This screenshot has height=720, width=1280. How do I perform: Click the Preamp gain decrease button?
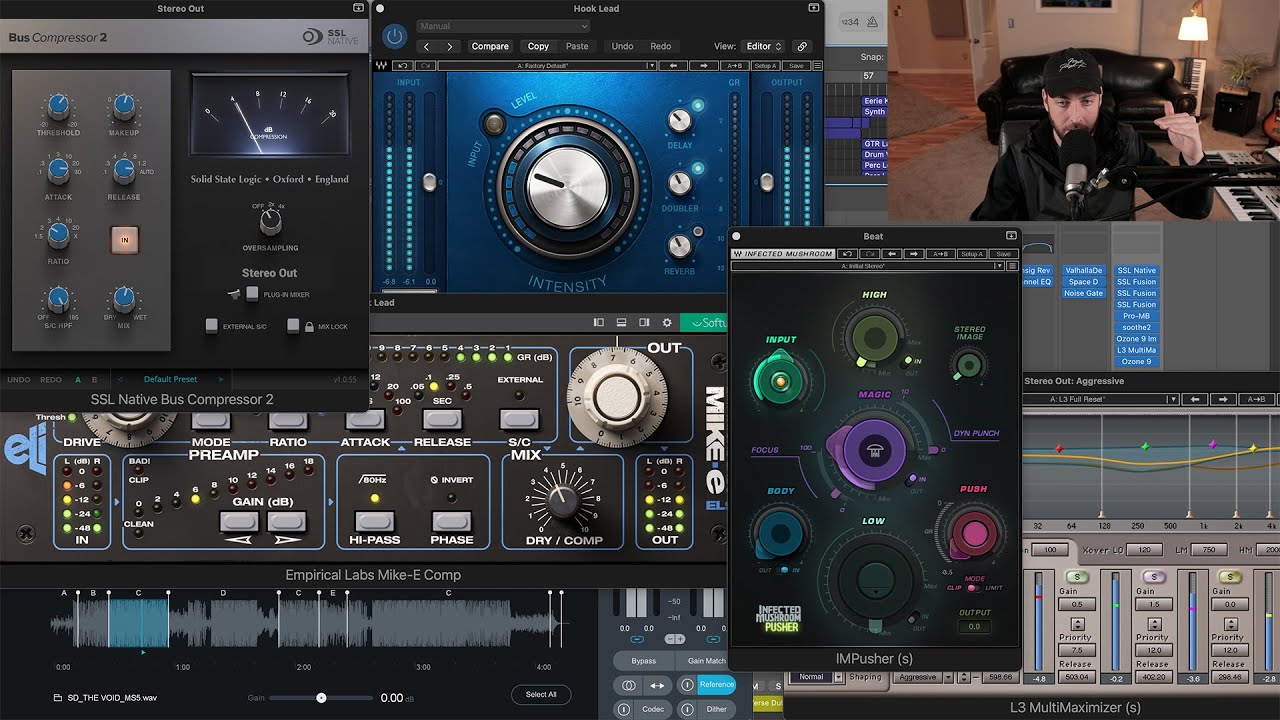point(239,521)
